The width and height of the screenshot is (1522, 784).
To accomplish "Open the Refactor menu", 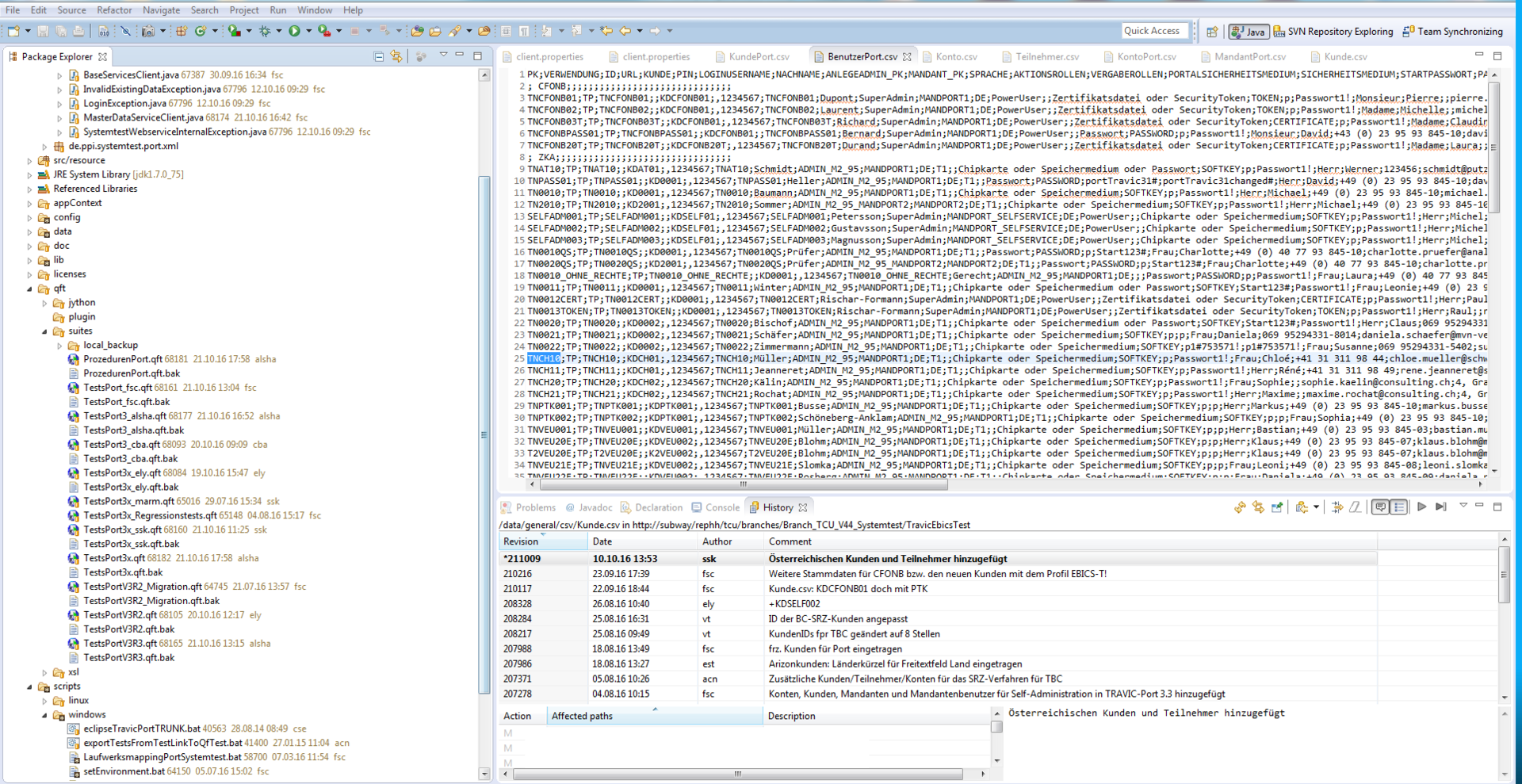I will coord(114,10).
